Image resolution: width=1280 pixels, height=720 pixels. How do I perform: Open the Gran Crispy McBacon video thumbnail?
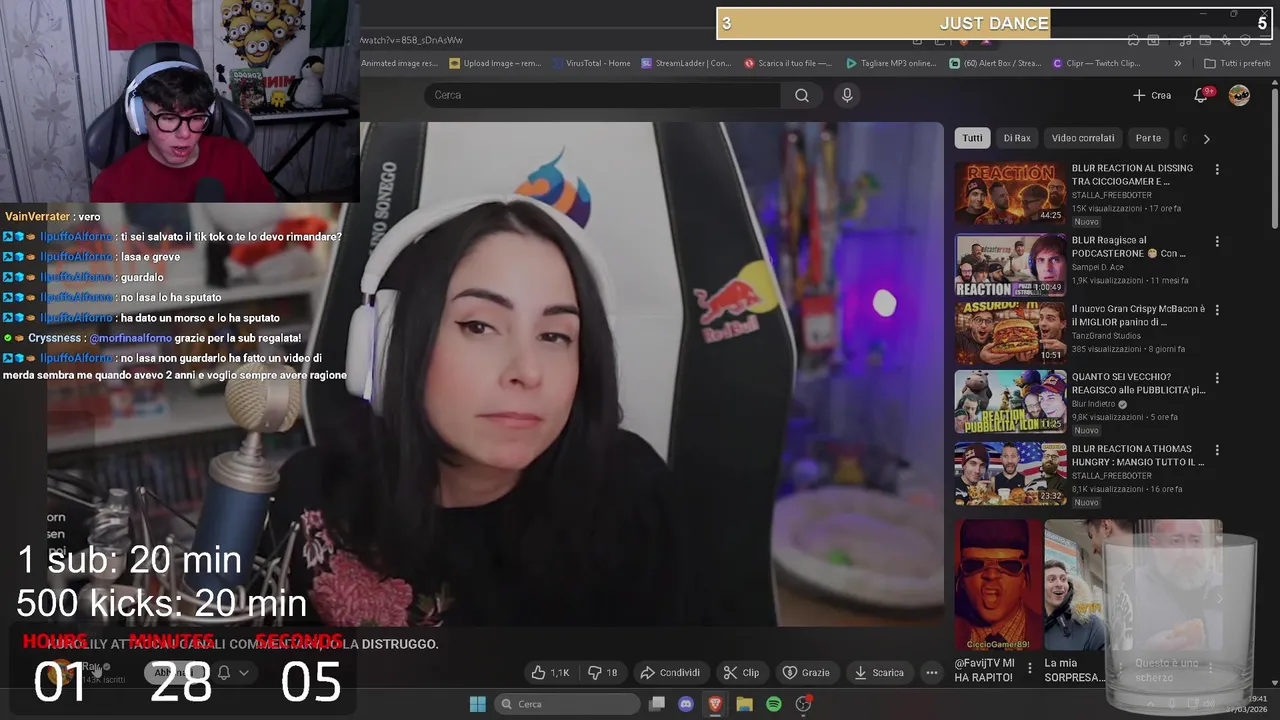coord(1010,334)
